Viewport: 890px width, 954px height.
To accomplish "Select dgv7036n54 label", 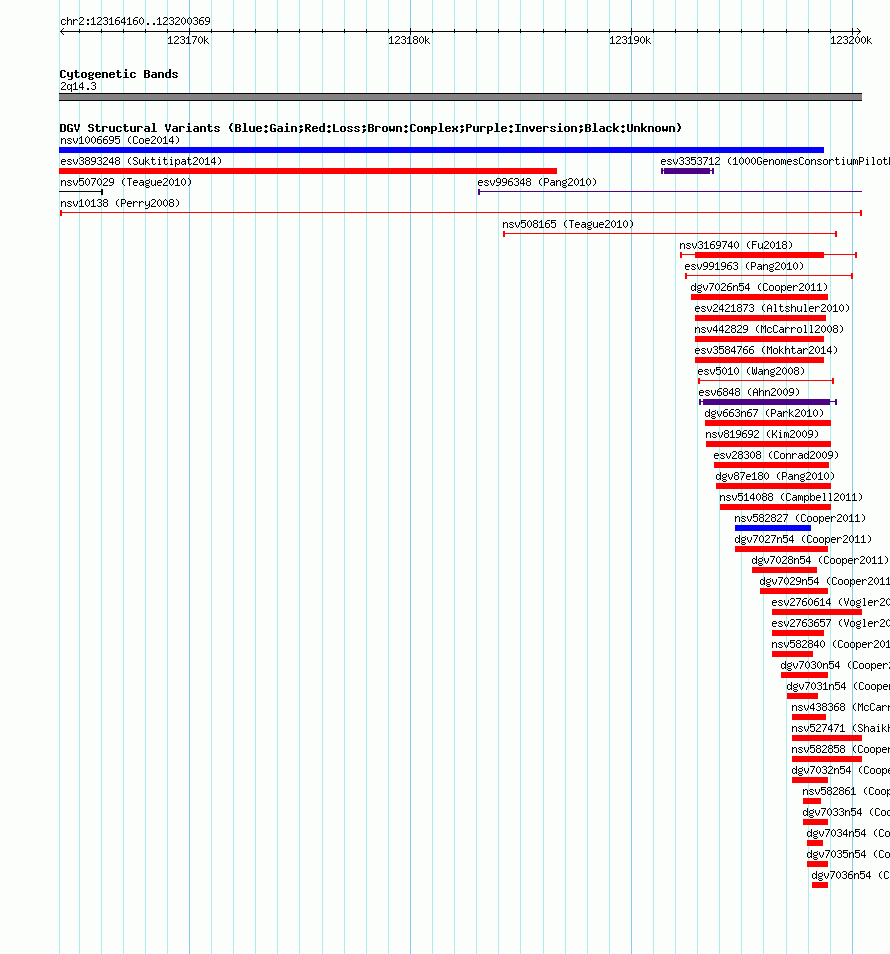I will [850, 875].
